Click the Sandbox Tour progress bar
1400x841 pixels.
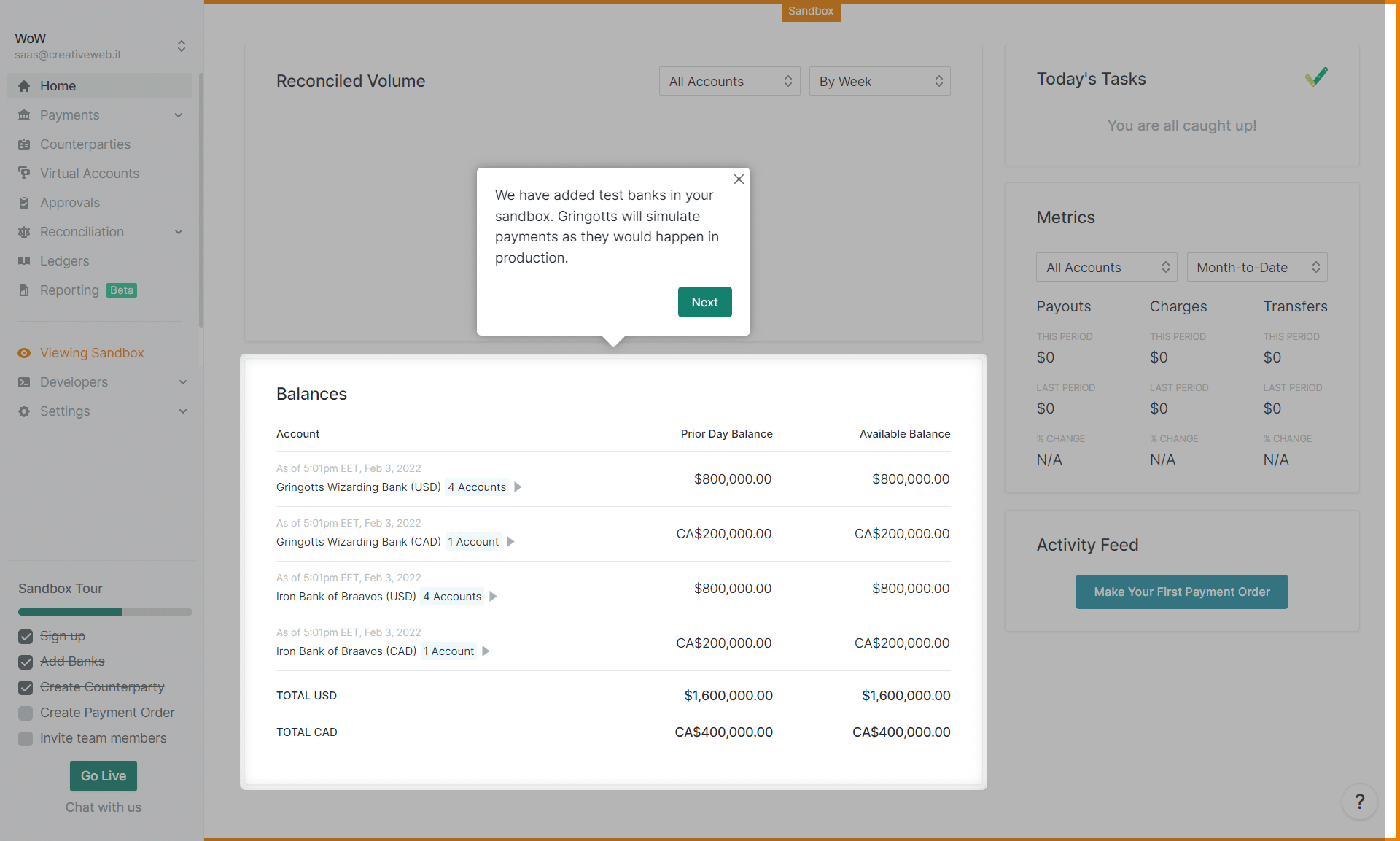coord(105,612)
